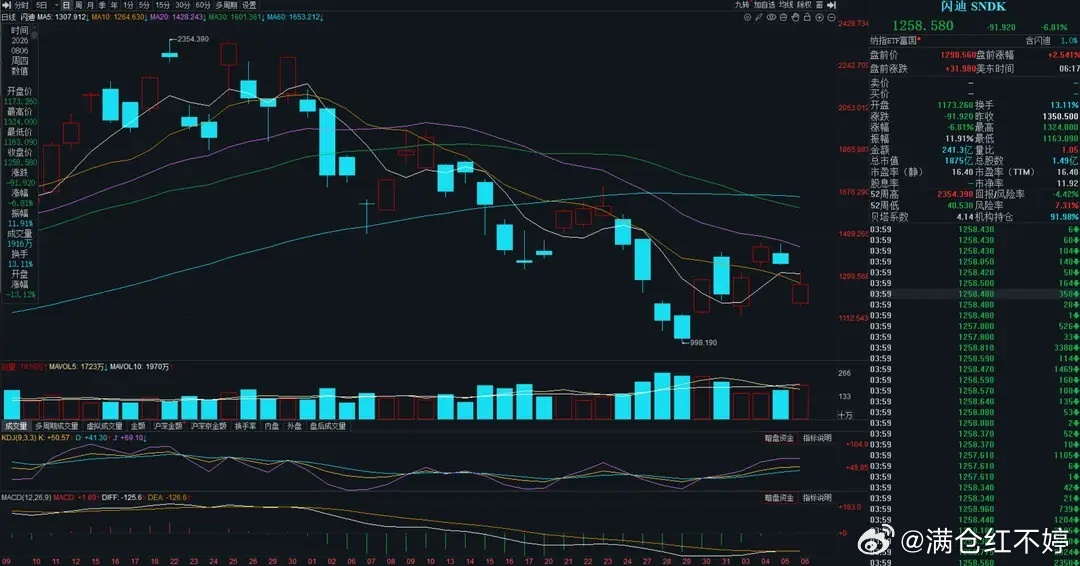Toggle the eye visibility icon above chart
This screenshot has width=1080, height=566.
pyautogui.click(x=771, y=17)
